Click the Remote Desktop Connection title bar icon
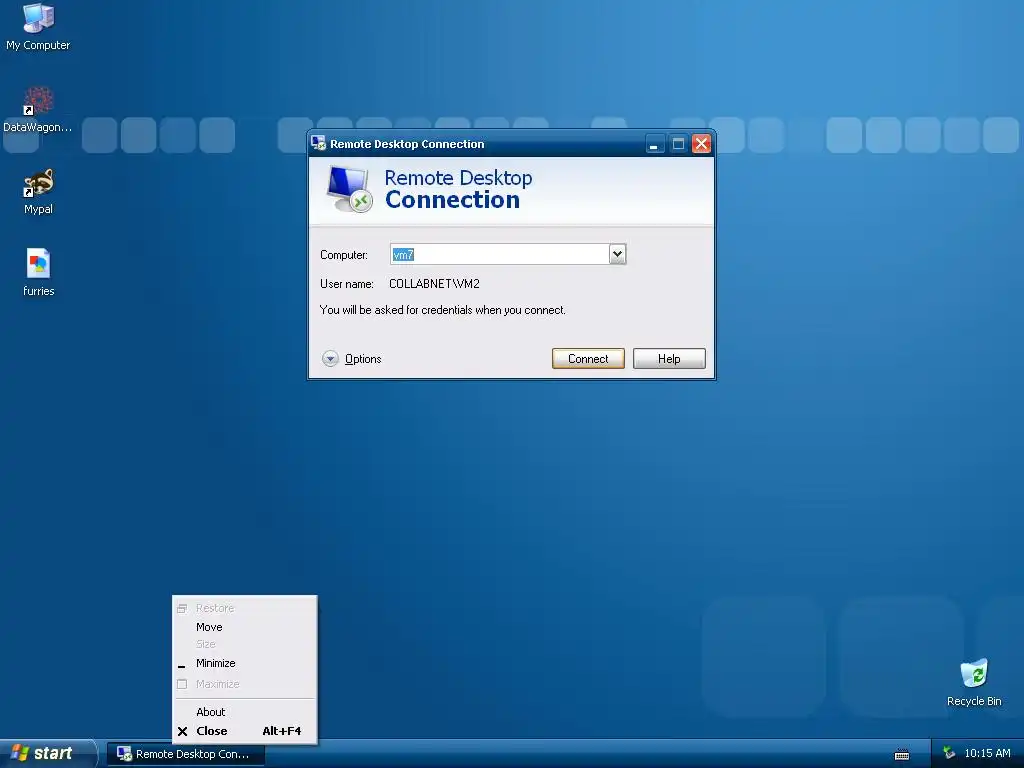 [x=318, y=143]
